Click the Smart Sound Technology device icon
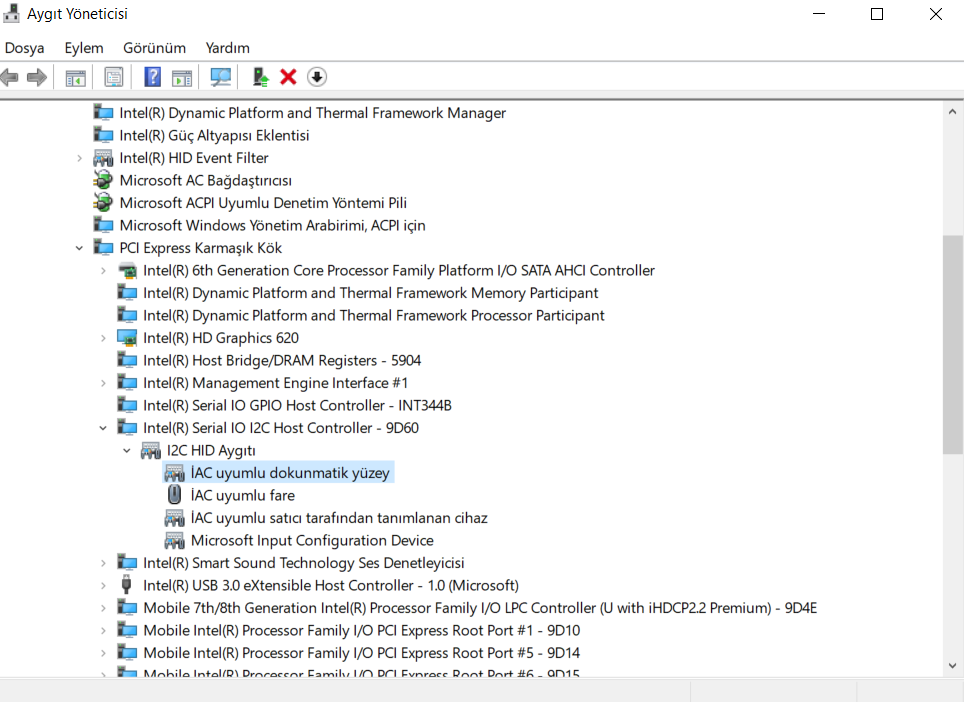Image resolution: width=964 pixels, height=702 pixels. (127, 562)
